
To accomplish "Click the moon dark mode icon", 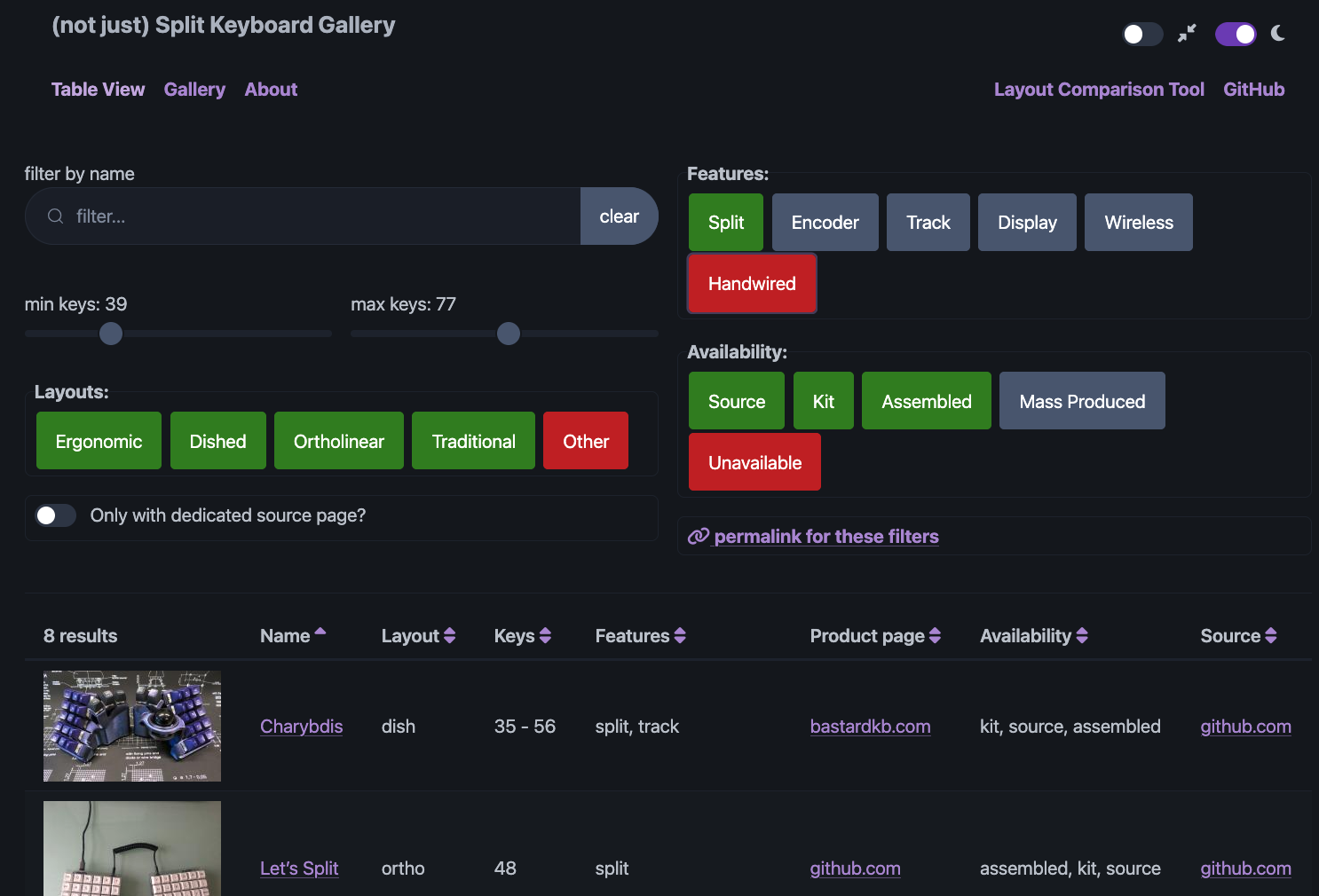I will [x=1278, y=34].
